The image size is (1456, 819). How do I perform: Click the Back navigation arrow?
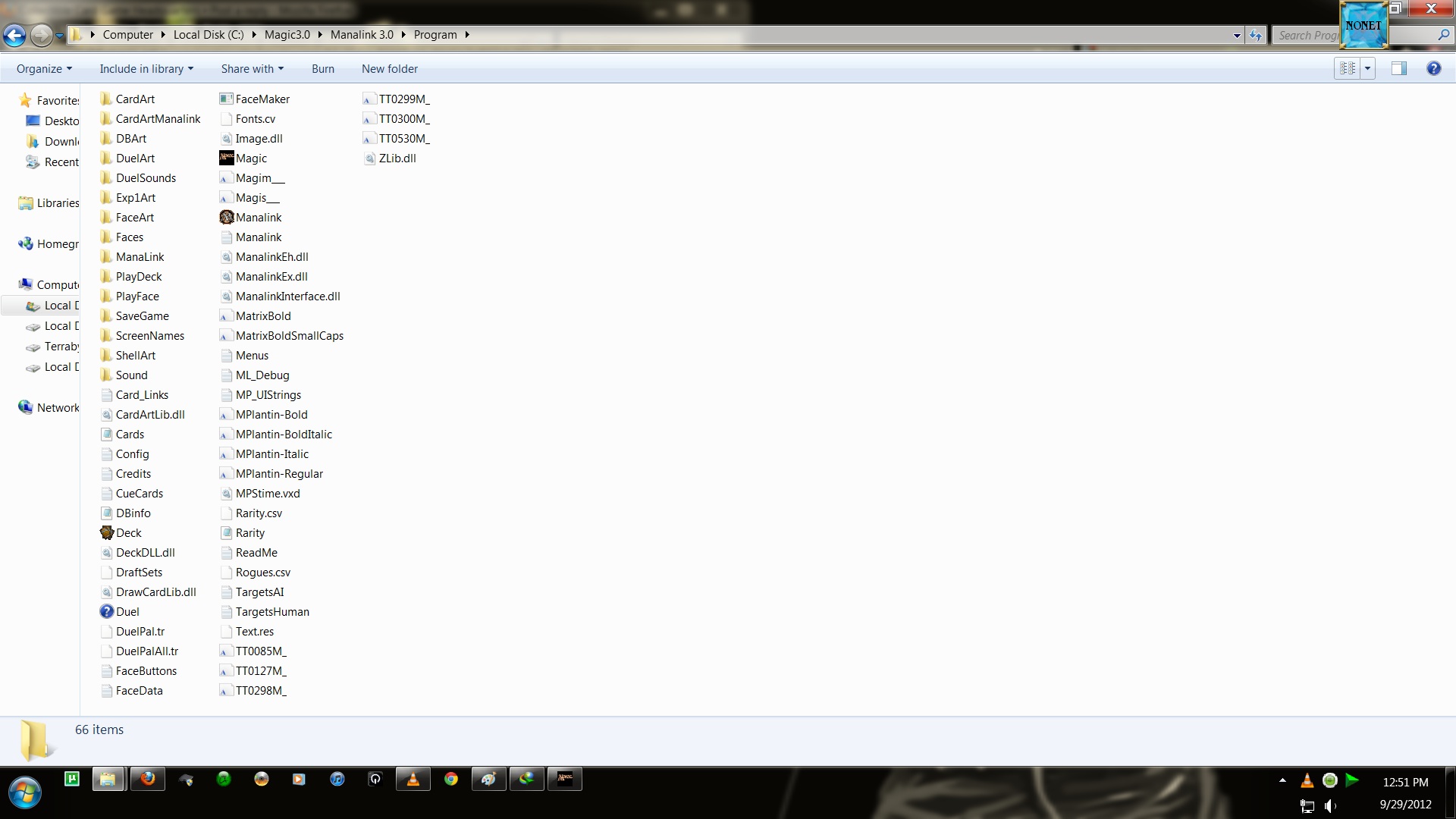click(14, 35)
